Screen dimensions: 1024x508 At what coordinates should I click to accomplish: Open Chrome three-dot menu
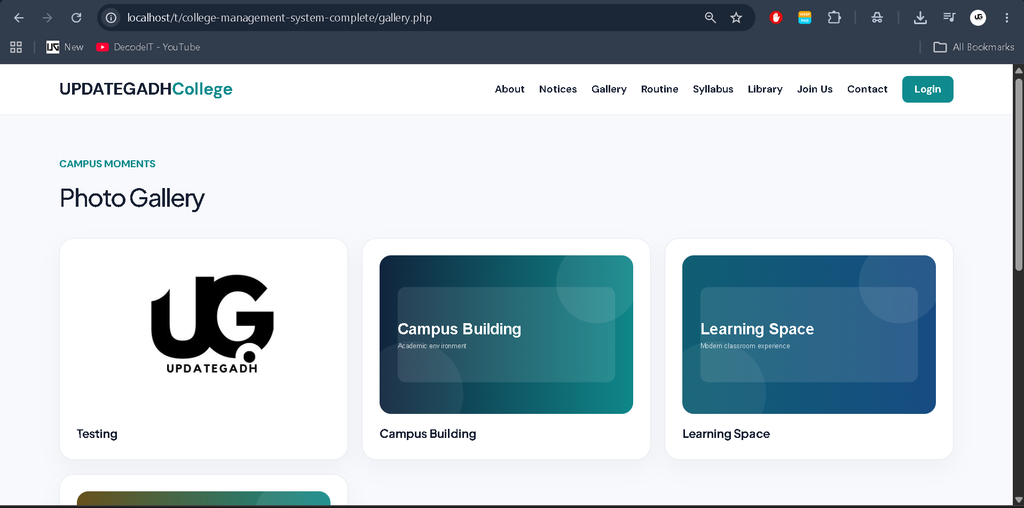(1006, 18)
